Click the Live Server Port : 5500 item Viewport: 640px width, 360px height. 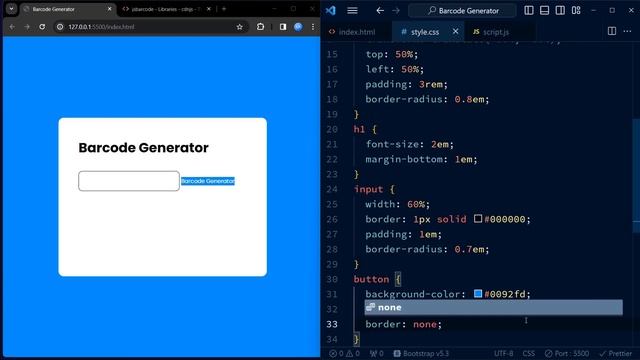[567, 353]
